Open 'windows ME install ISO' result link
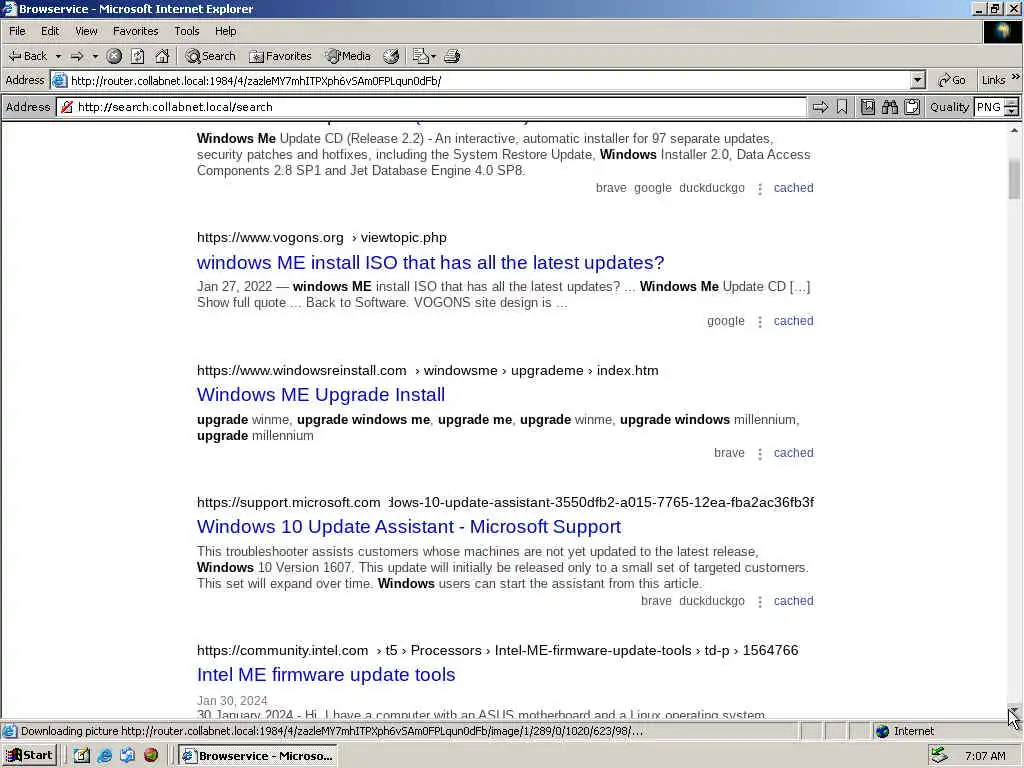This screenshot has height=768, width=1024. (430, 263)
